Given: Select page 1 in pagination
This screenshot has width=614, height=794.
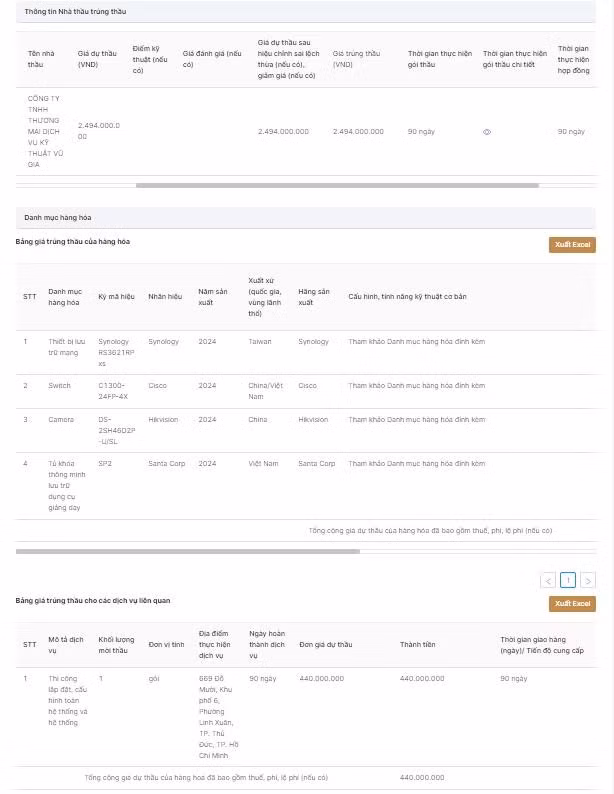Looking at the screenshot, I should tap(567, 580).
